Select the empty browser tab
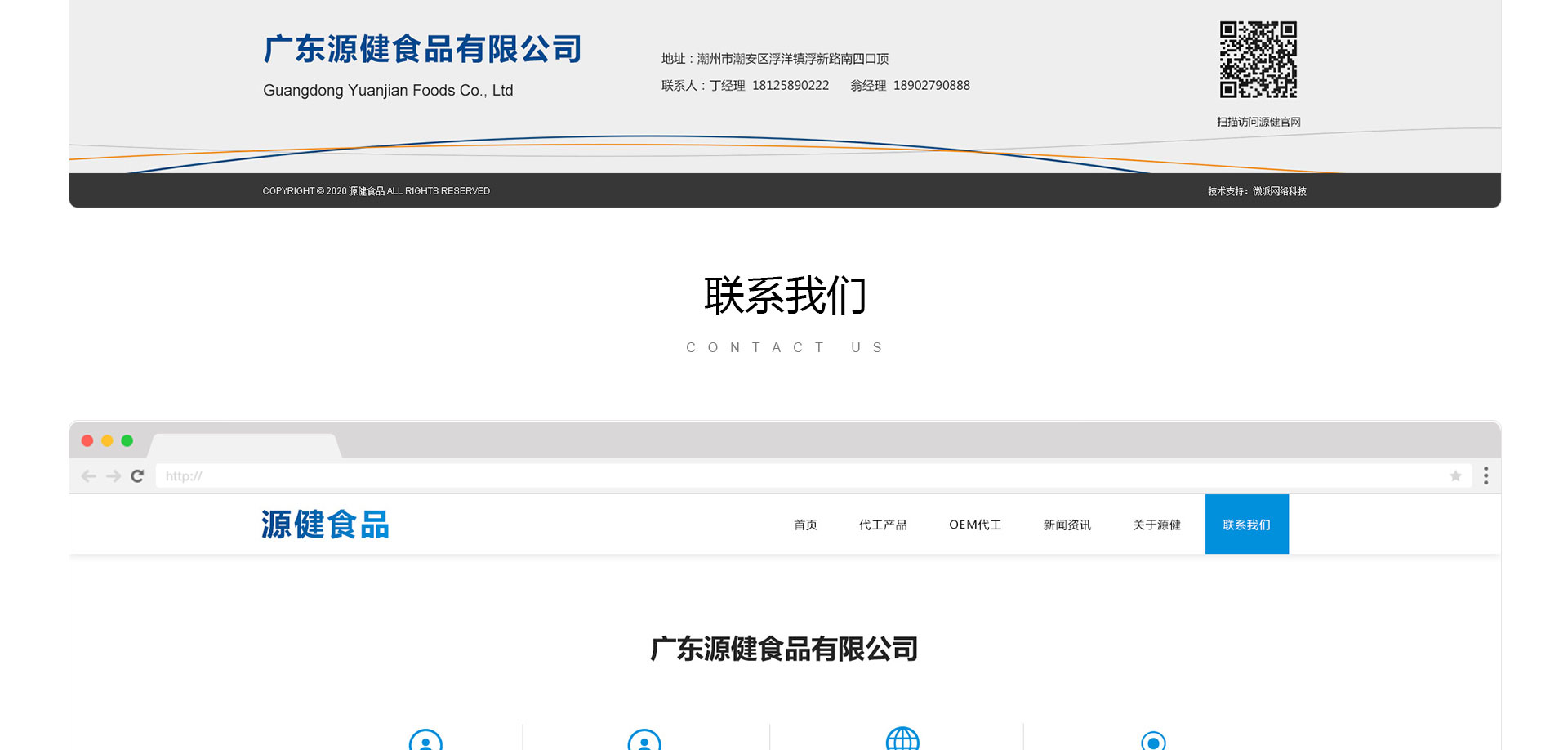The height and width of the screenshot is (750, 1568). (243, 445)
